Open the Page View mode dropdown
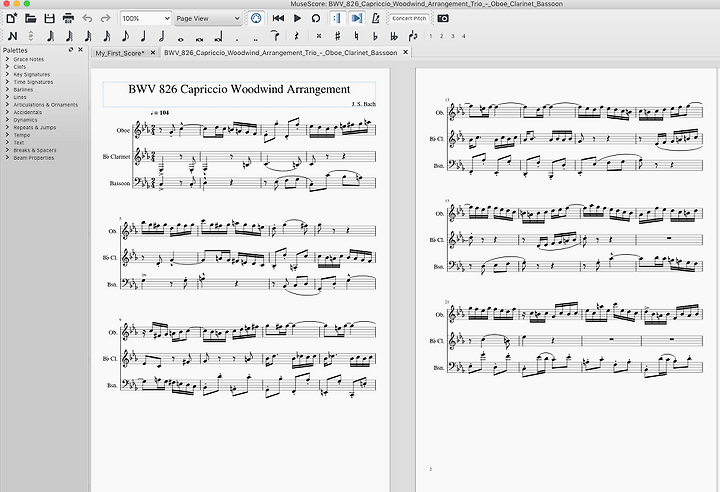 (x=208, y=18)
